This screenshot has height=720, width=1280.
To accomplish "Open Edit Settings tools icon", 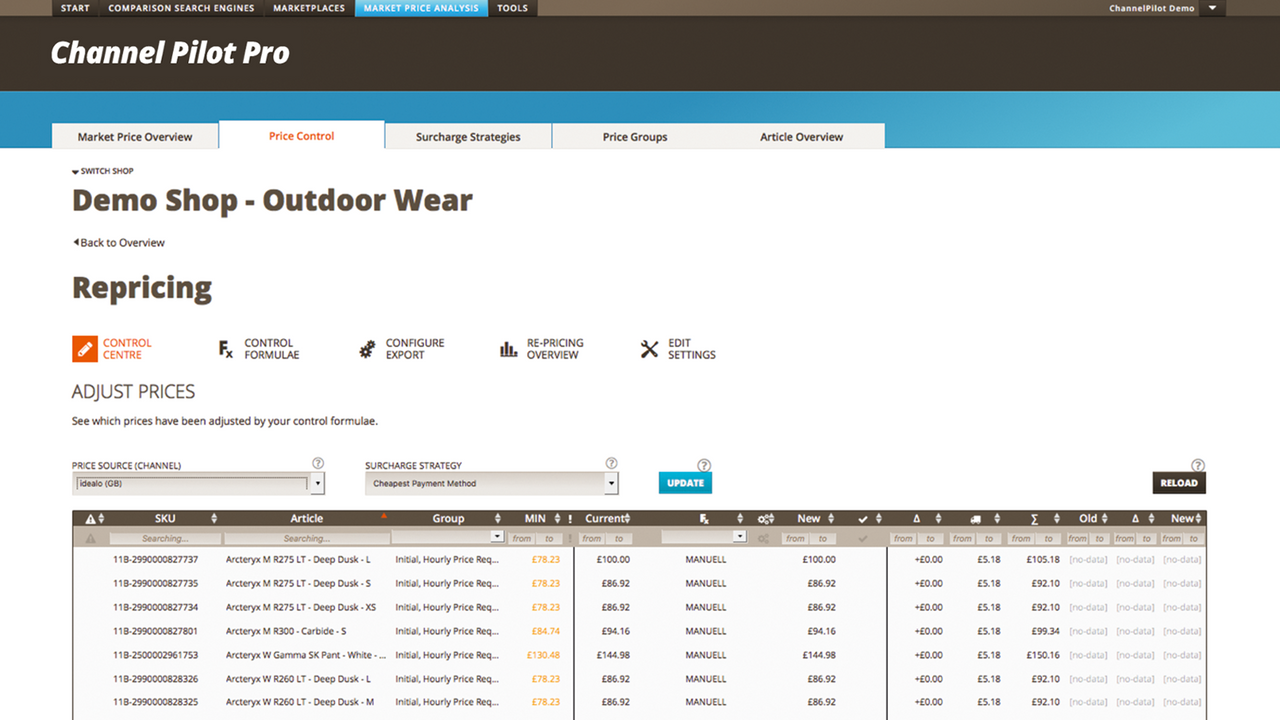I will coord(650,349).
